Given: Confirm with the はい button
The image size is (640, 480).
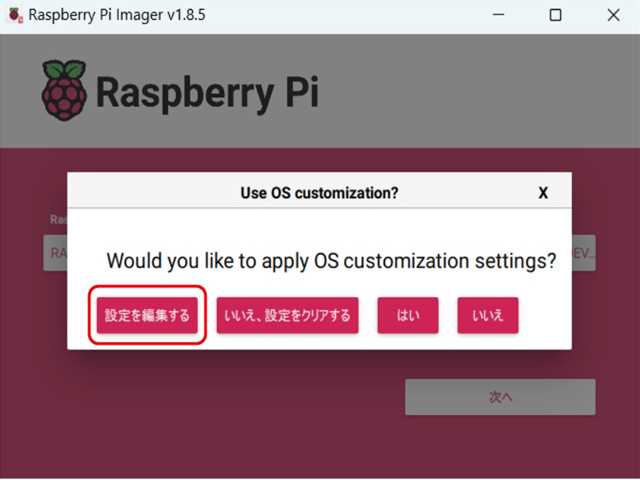Looking at the screenshot, I should click(x=408, y=315).
